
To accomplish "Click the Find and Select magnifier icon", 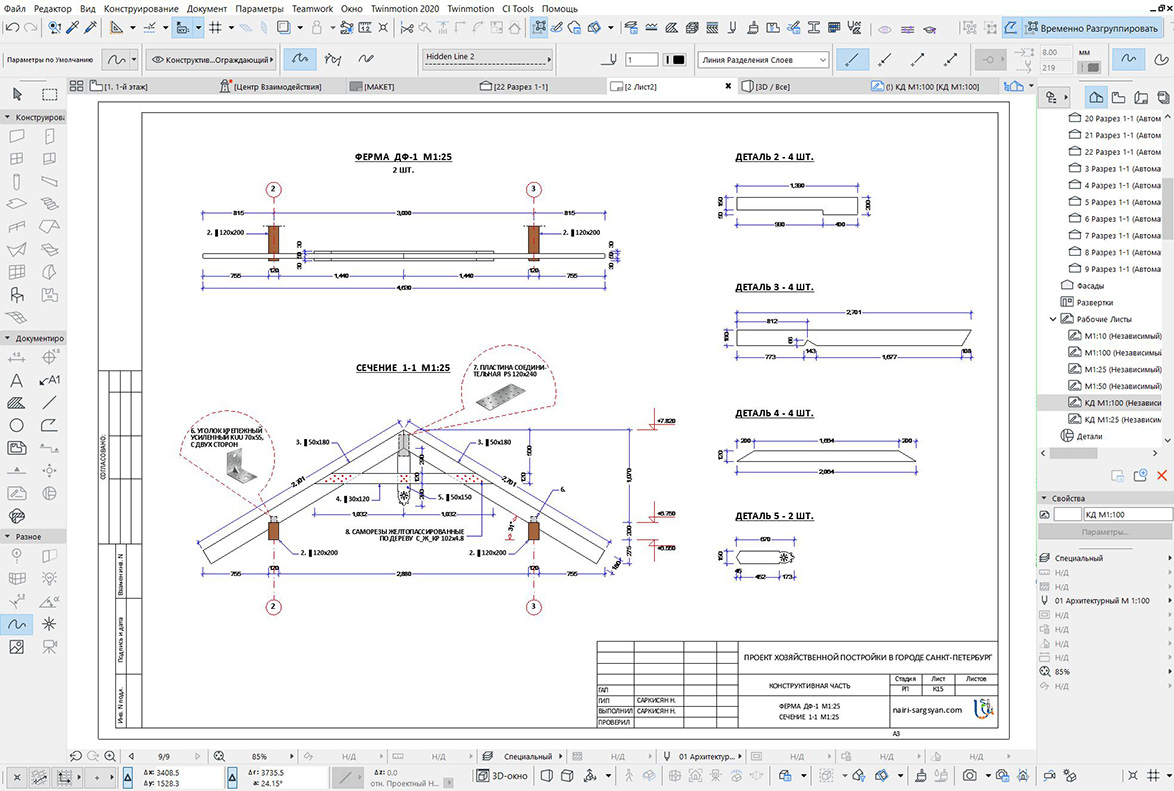I will click(x=54, y=28).
